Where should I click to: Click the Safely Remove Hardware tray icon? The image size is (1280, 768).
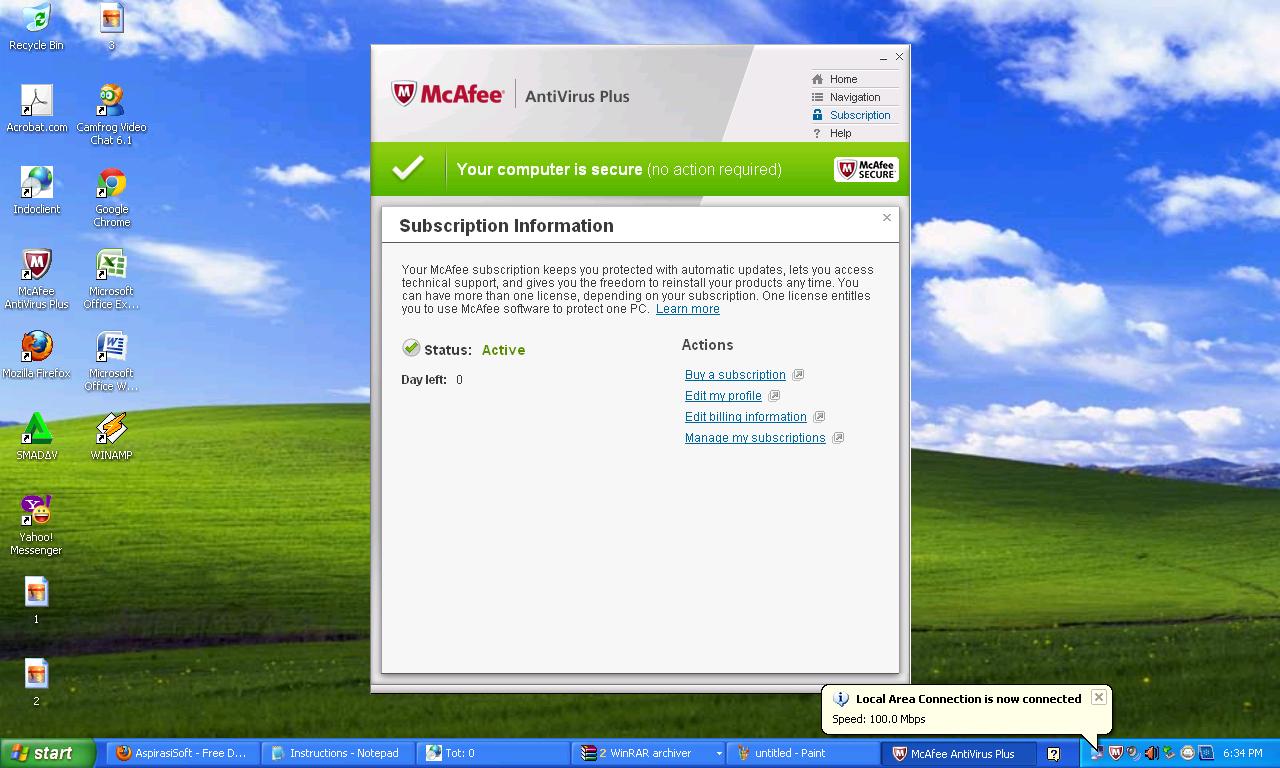(1169, 753)
